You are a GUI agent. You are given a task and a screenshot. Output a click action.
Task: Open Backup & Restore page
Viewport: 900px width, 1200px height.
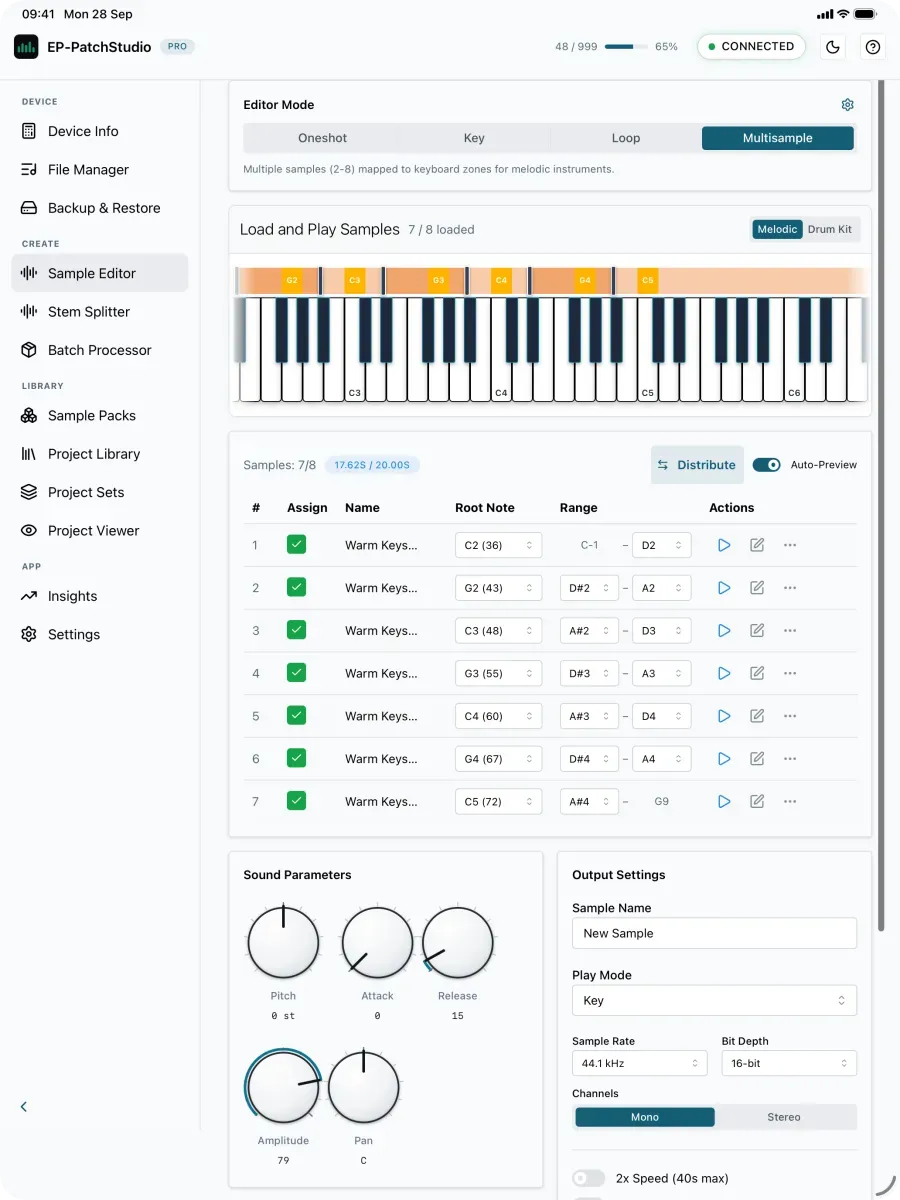pos(100,208)
